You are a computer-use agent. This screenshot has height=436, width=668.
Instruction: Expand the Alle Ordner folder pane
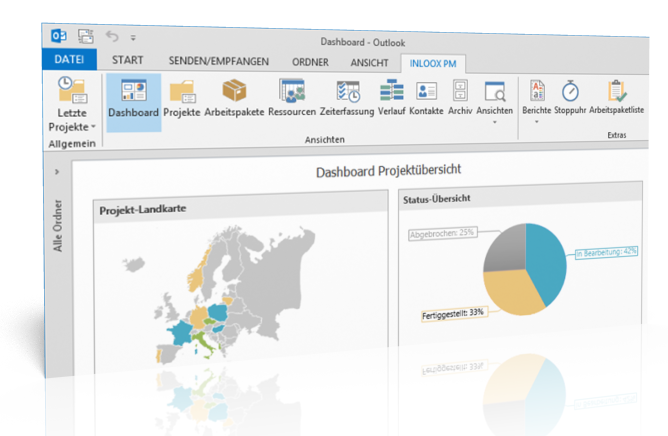pyautogui.click(x=57, y=172)
